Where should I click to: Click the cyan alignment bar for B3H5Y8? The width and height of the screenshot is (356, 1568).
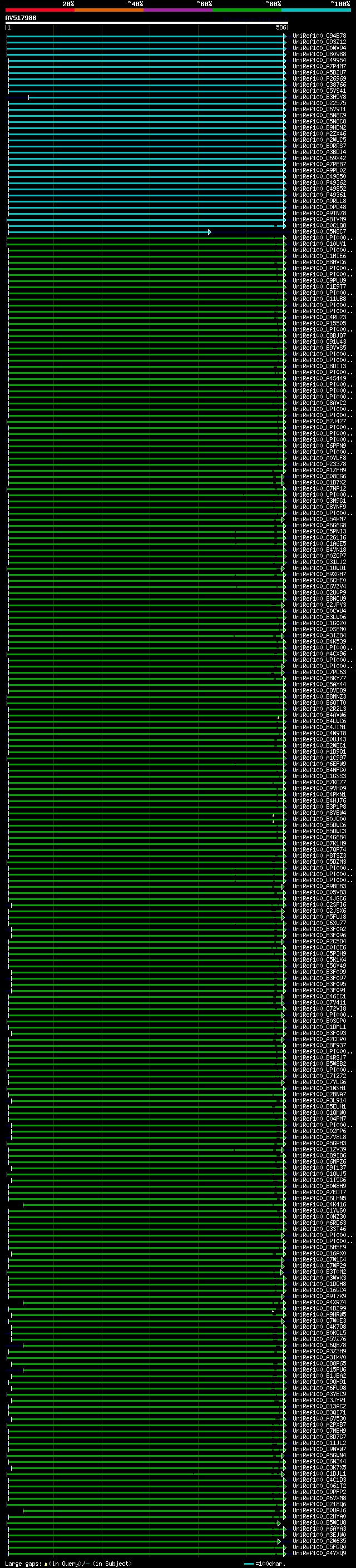[x=157, y=97]
